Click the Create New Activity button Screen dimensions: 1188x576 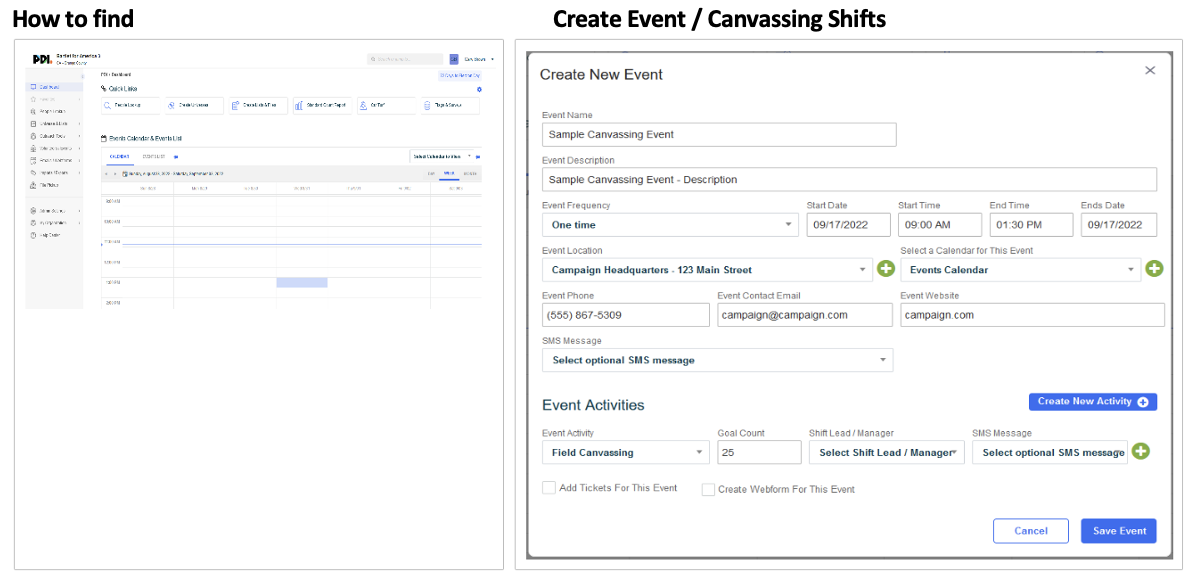tap(1092, 401)
